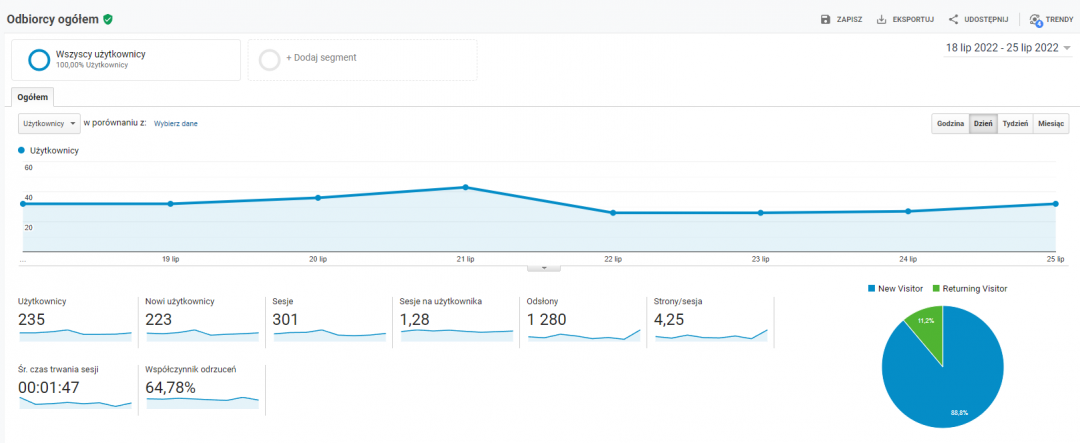Select the Współczynnik odrzuceń metric sparkline
Viewport: 1080px width, 443px height.
tap(203, 400)
